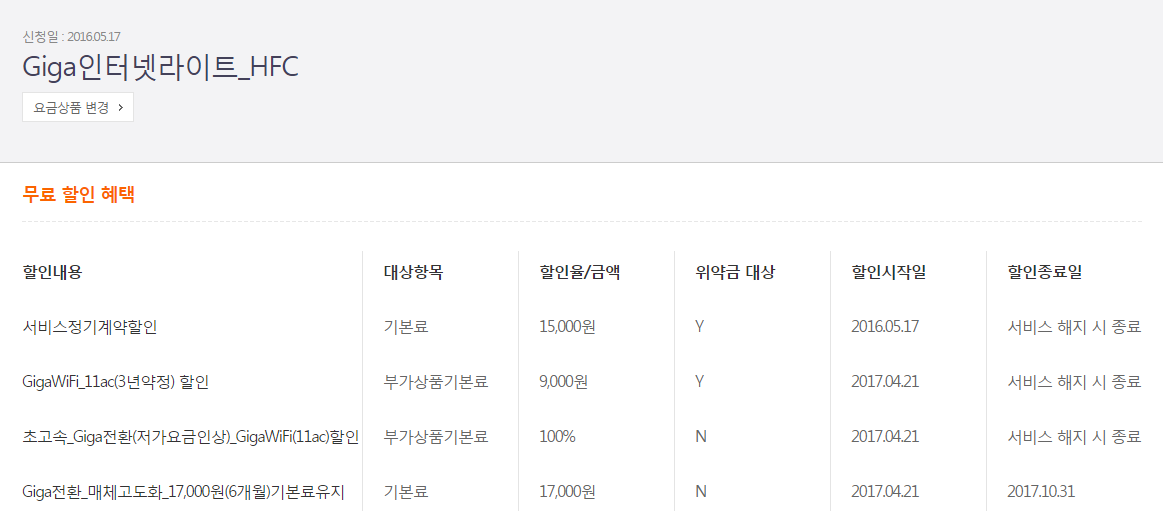Click the 2017.10.31 discount end date
The image size is (1163, 532).
pos(1041,492)
